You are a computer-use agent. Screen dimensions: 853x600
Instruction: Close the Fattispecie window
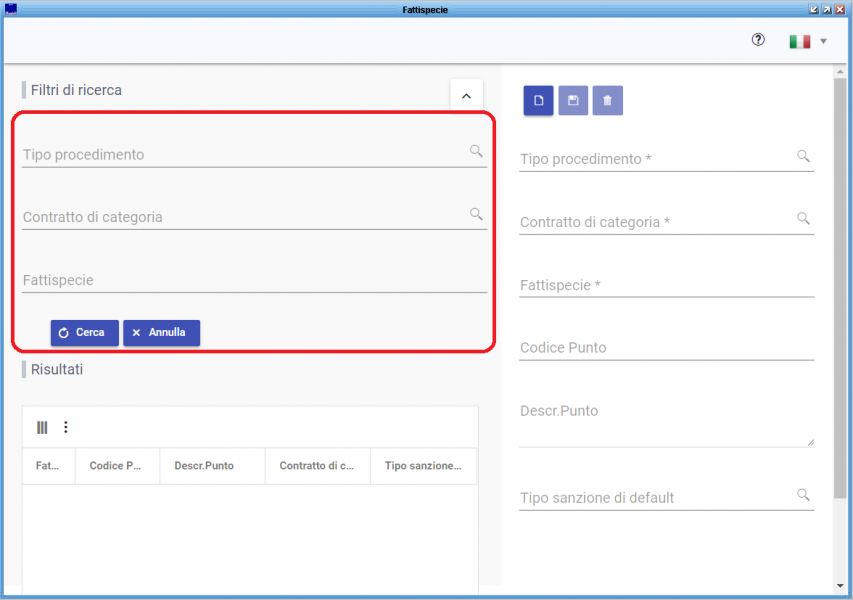840,9
